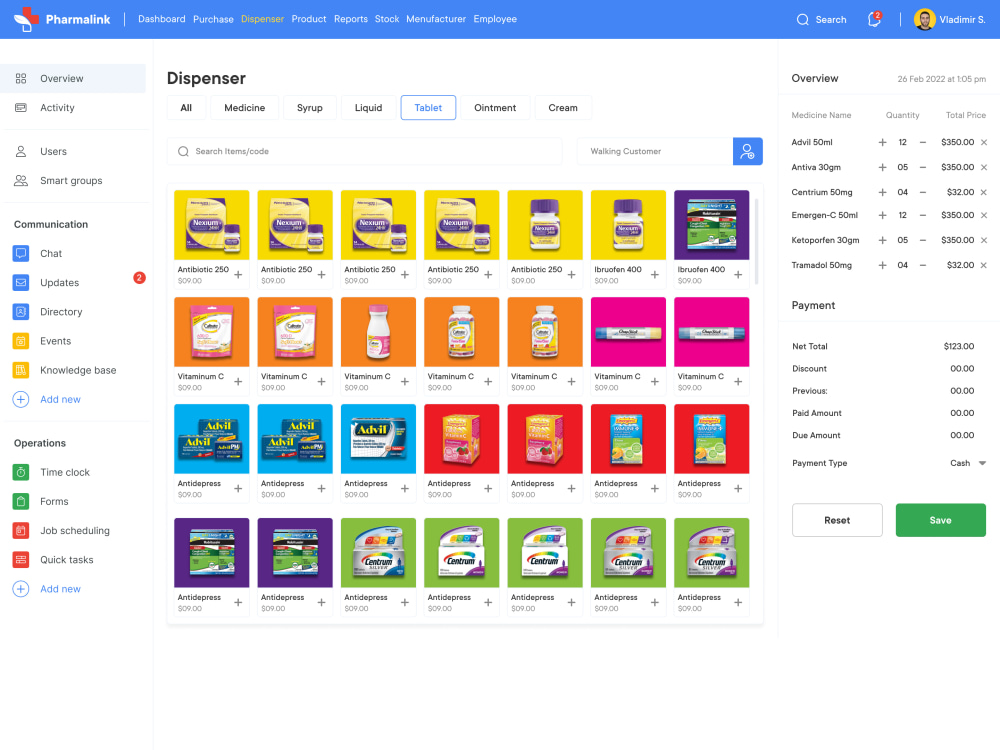1000x750 pixels.
Task: Increase Advil 50ml quantity with plus
Action: point(882,143)
